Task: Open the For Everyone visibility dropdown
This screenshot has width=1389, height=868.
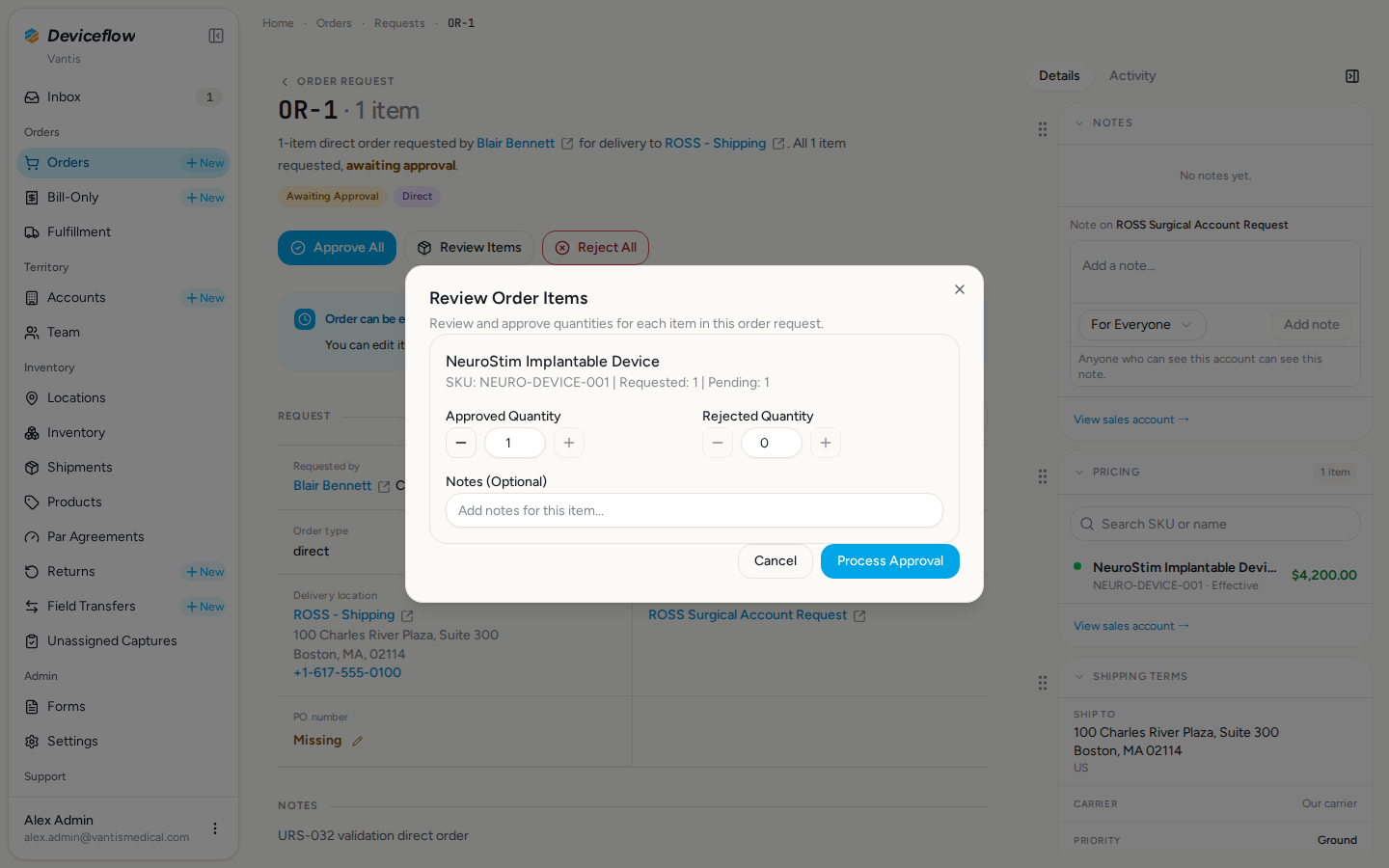Action: coord(1142,325)
